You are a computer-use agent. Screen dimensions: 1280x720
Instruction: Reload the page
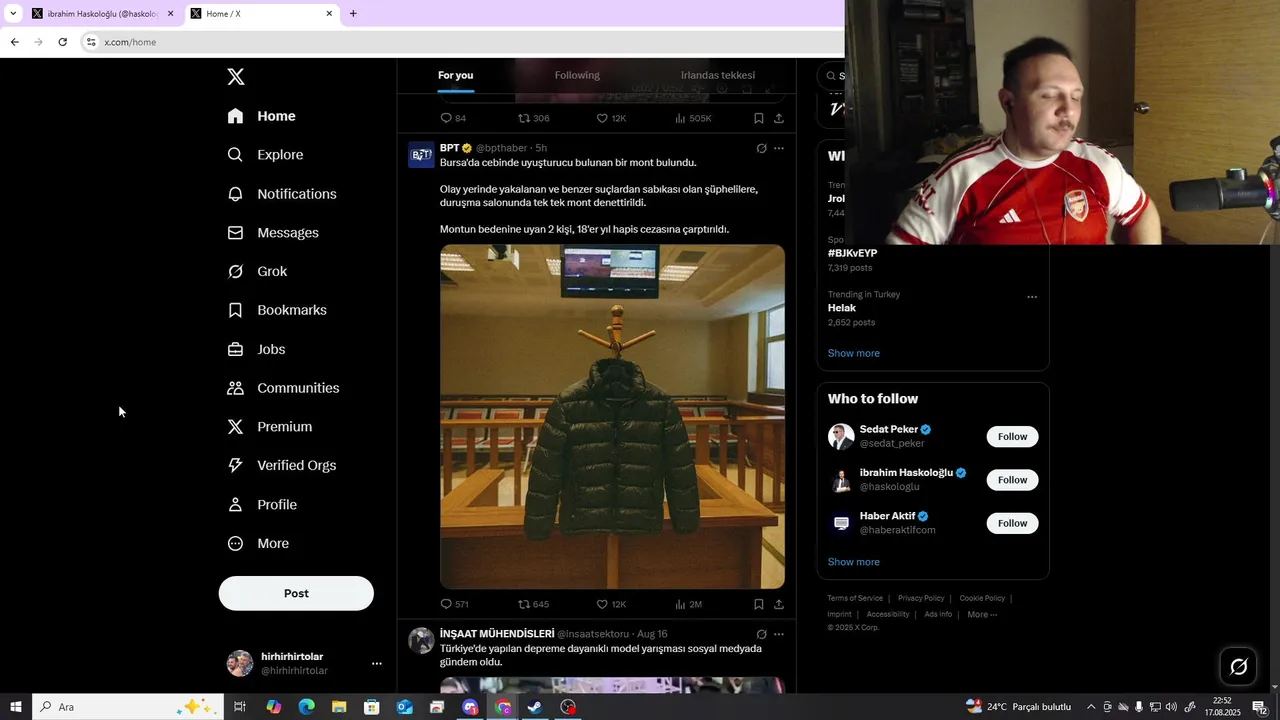62,42
